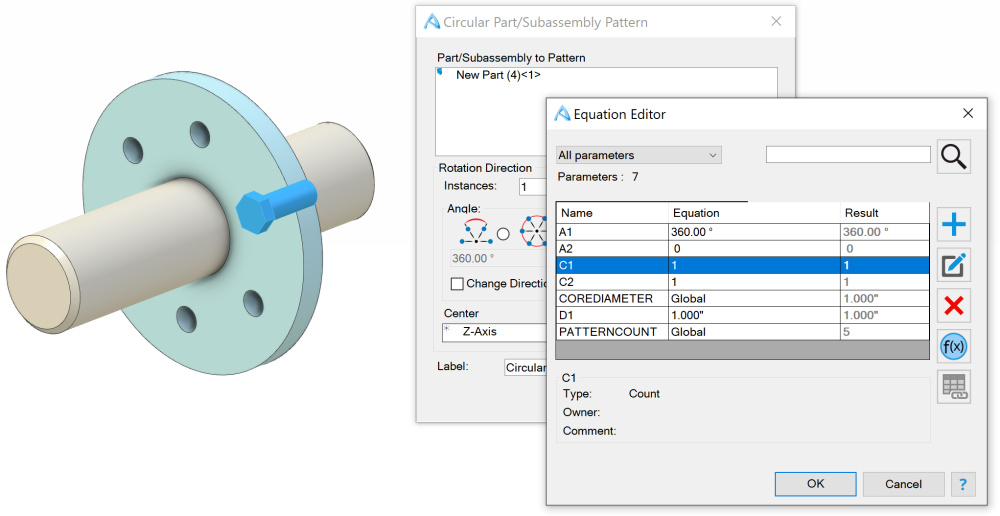Close the Equation Editor window
Viewport: 1000px width, 516px height.
coord(968,114)
